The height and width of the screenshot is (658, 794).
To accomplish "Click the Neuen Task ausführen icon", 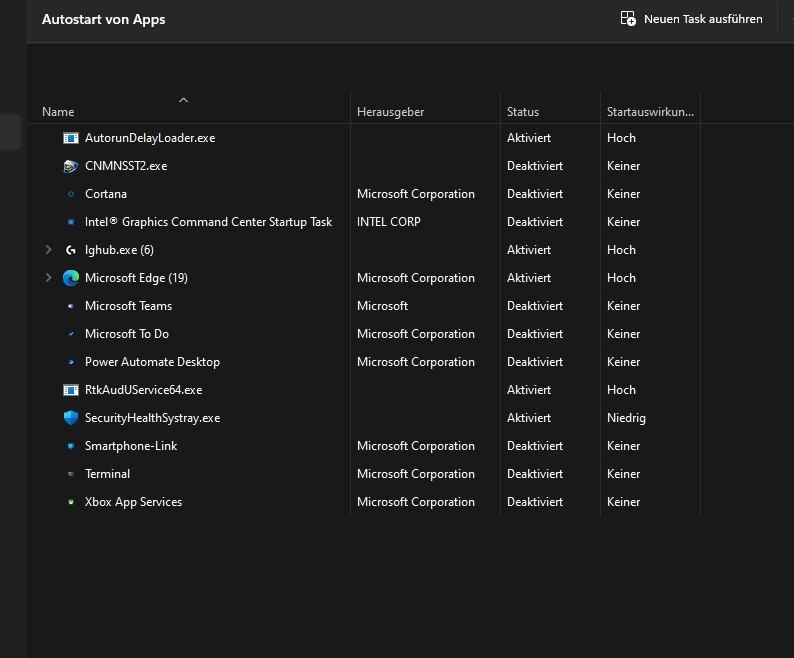I will 628,19.
